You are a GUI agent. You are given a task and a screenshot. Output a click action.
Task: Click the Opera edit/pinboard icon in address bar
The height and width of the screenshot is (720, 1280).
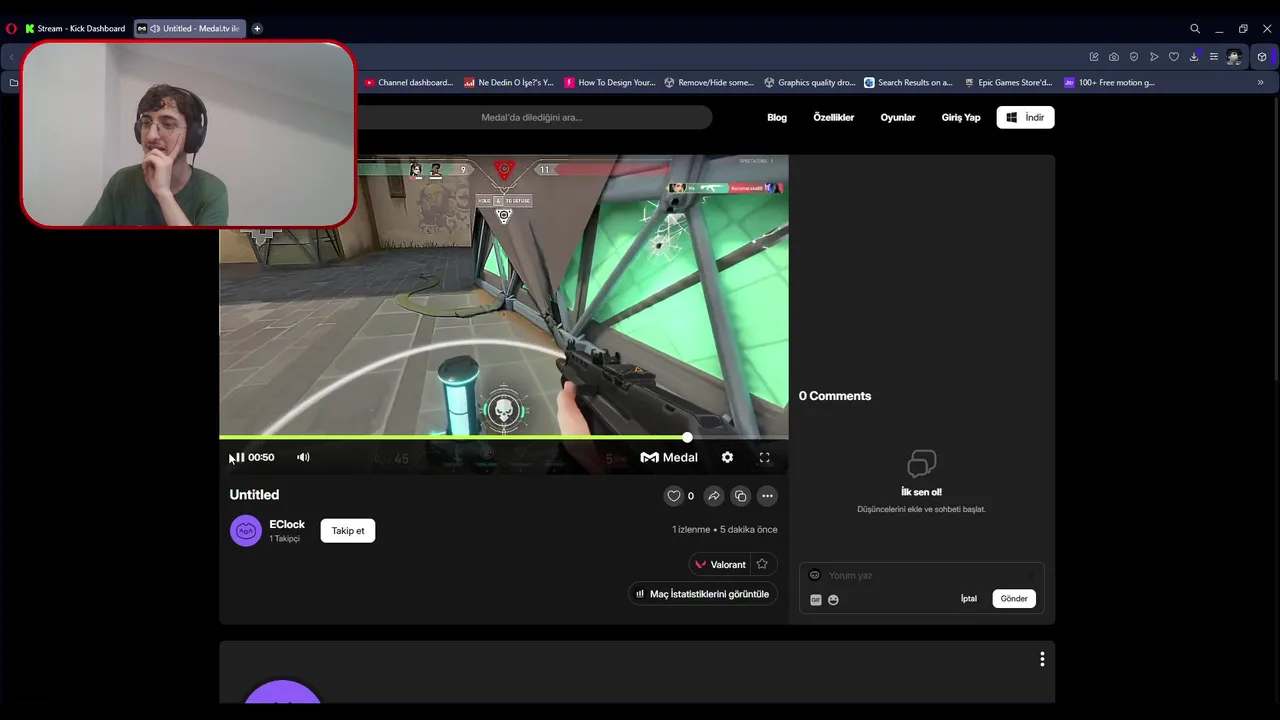click(1094, 57)
